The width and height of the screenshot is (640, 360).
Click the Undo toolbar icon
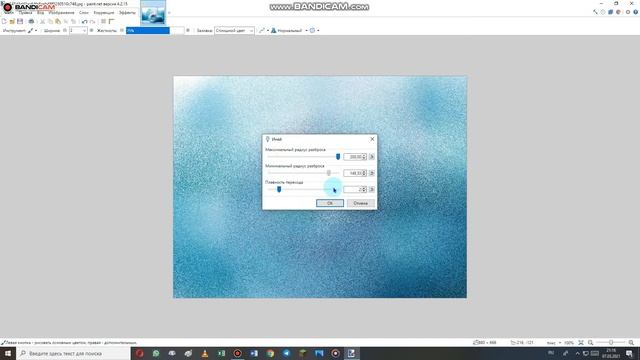pos(84,21)
